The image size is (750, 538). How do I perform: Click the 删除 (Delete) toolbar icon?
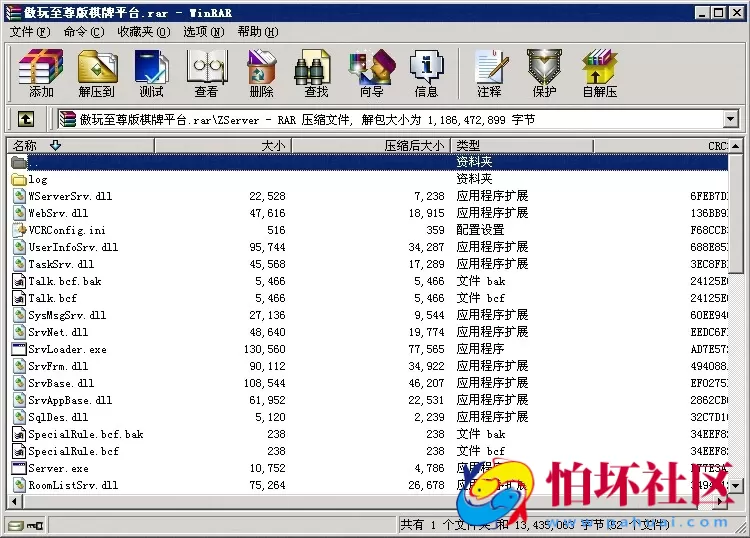pos(262,73)
